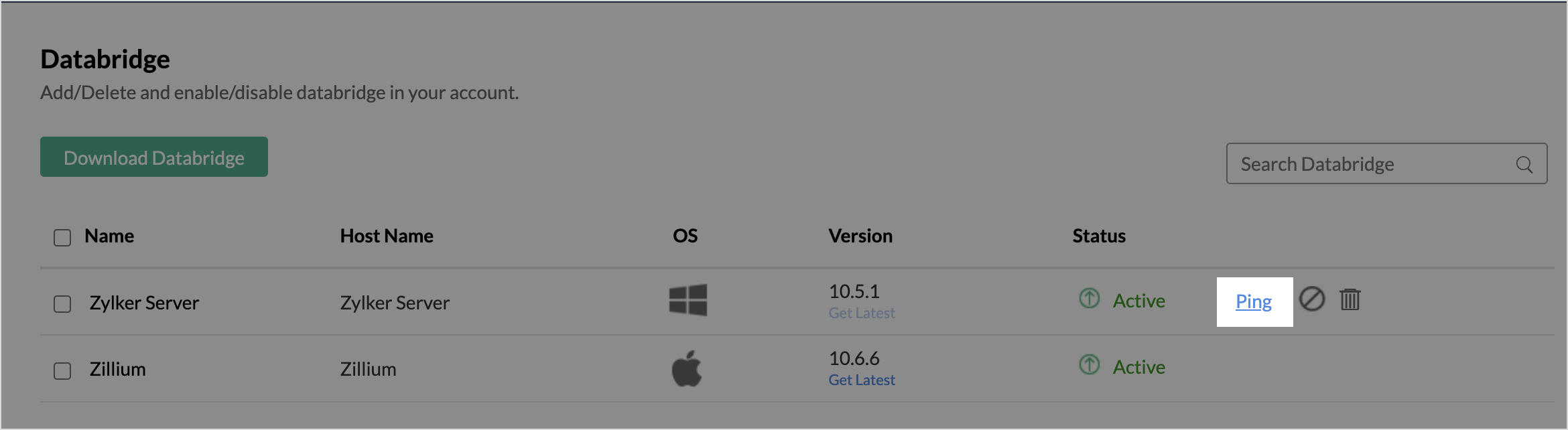
Task: Check the Zillium row checkbox
Action: [62, 371]
